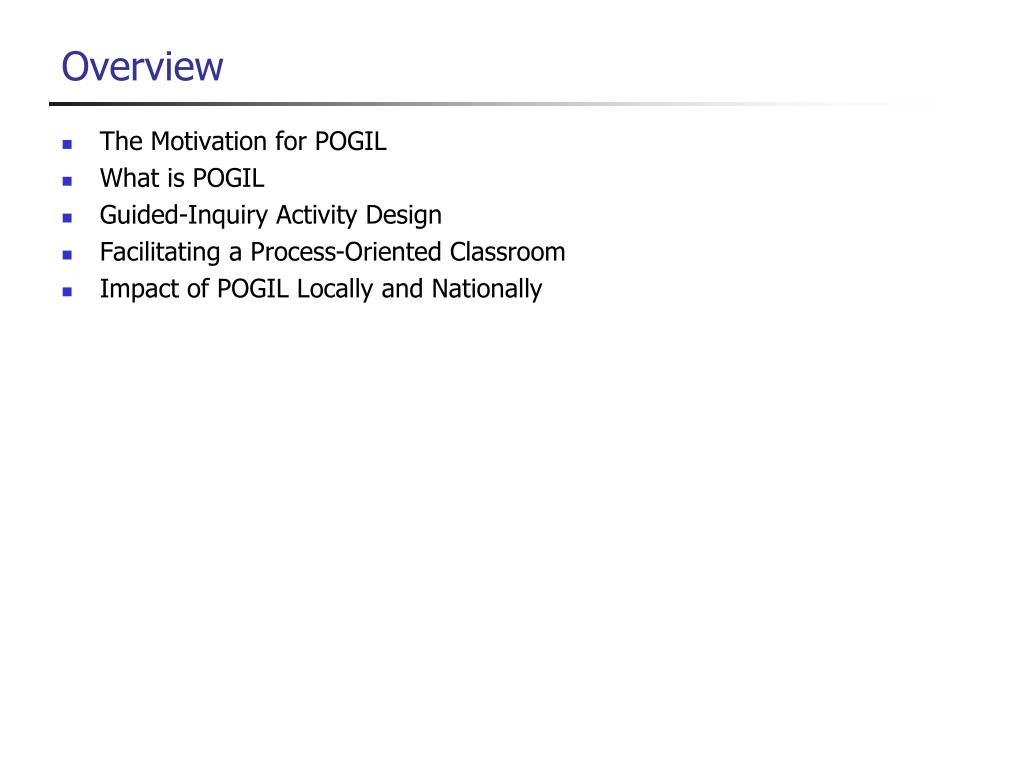
Task: Click the word Facilitating
Action: pyautogui.click(x=160, y=253)
